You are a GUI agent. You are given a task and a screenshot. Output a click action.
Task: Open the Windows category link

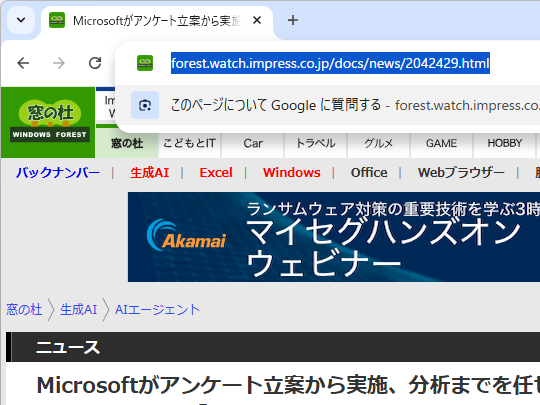click(292, 172)
